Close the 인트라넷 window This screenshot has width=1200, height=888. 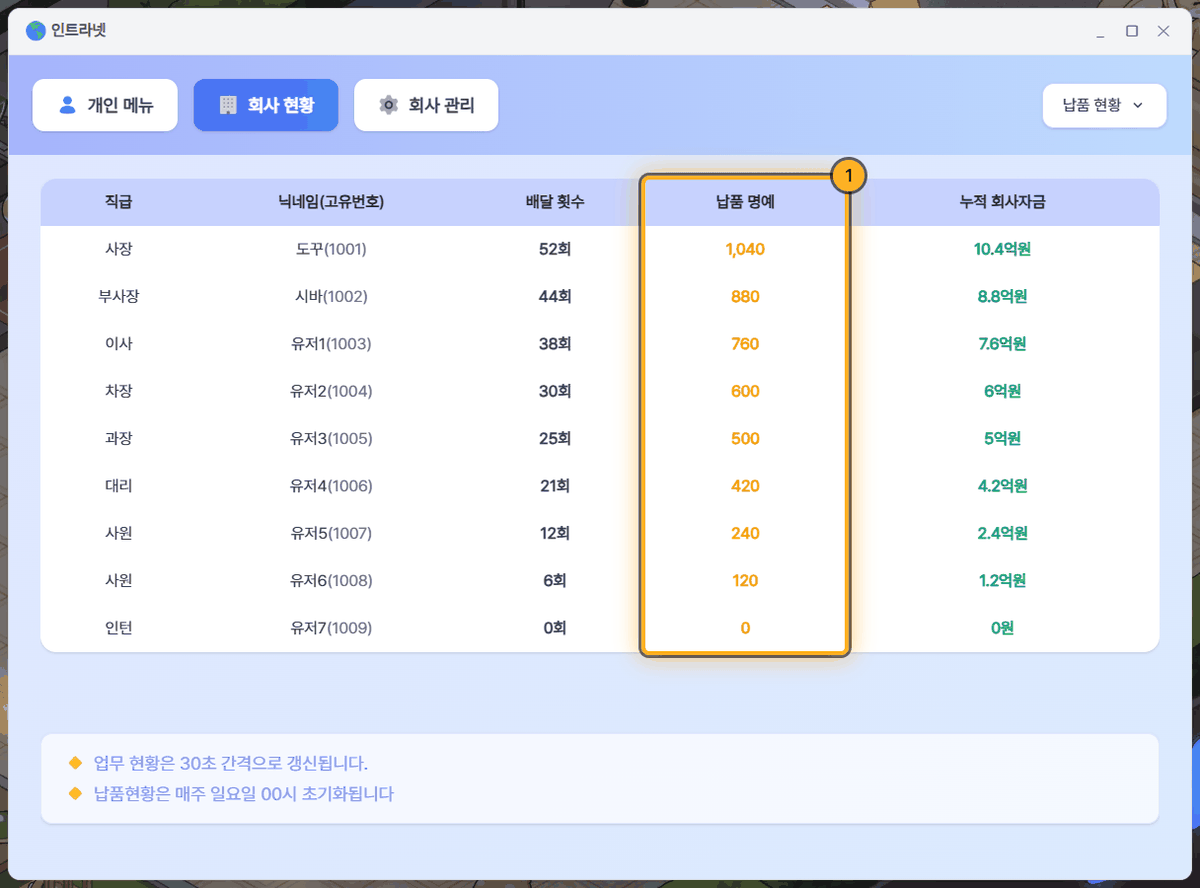1163,32
